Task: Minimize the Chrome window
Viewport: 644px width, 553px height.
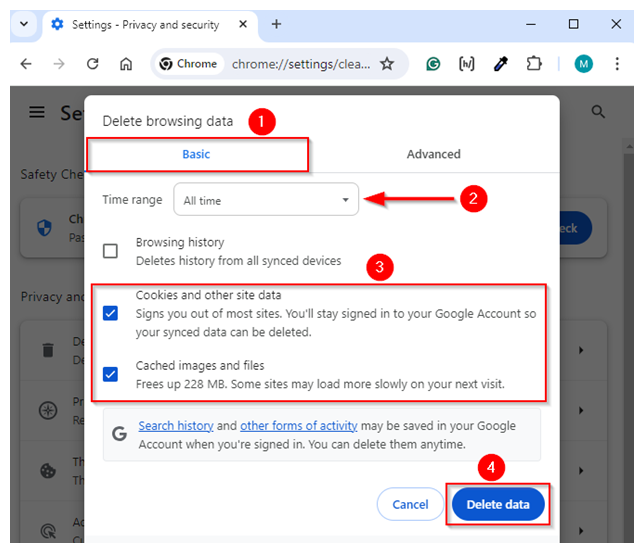Action: click(531, 24)
